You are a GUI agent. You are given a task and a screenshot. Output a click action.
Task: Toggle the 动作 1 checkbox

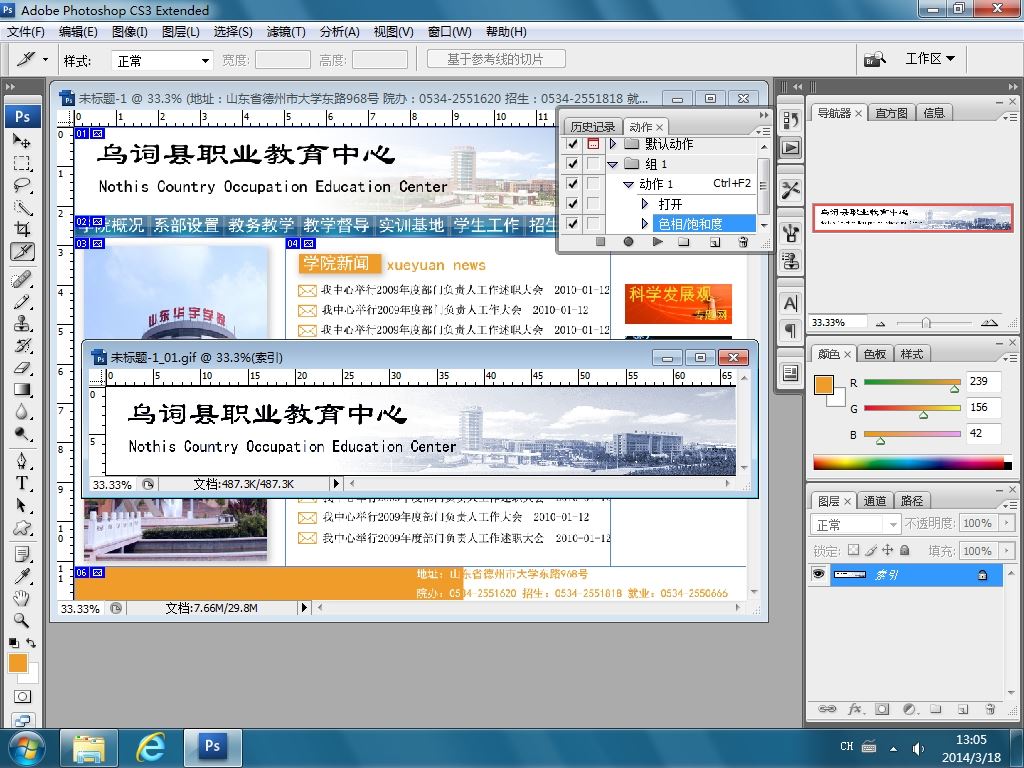572,184
